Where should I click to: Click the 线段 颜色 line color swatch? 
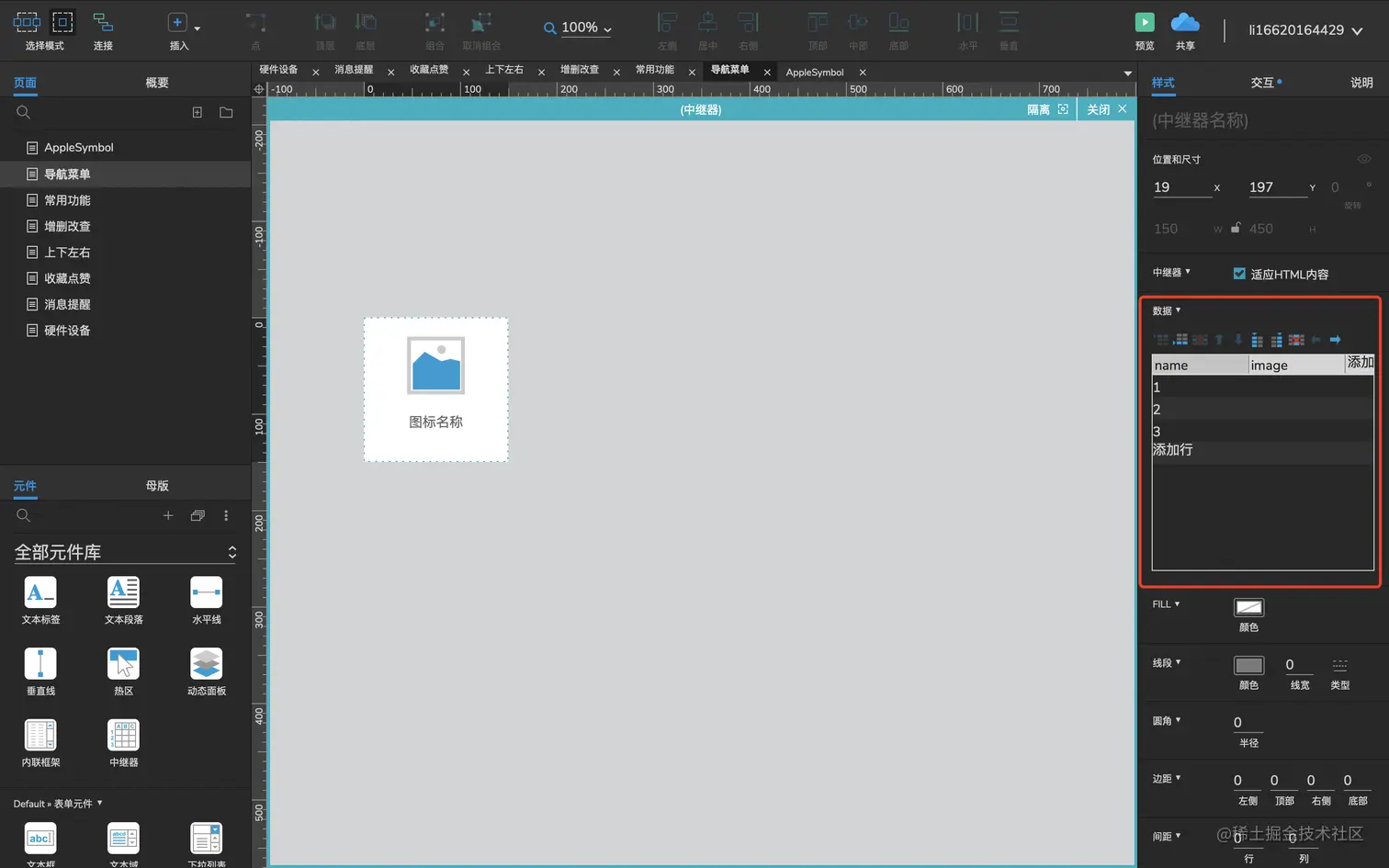point(1248,665)
